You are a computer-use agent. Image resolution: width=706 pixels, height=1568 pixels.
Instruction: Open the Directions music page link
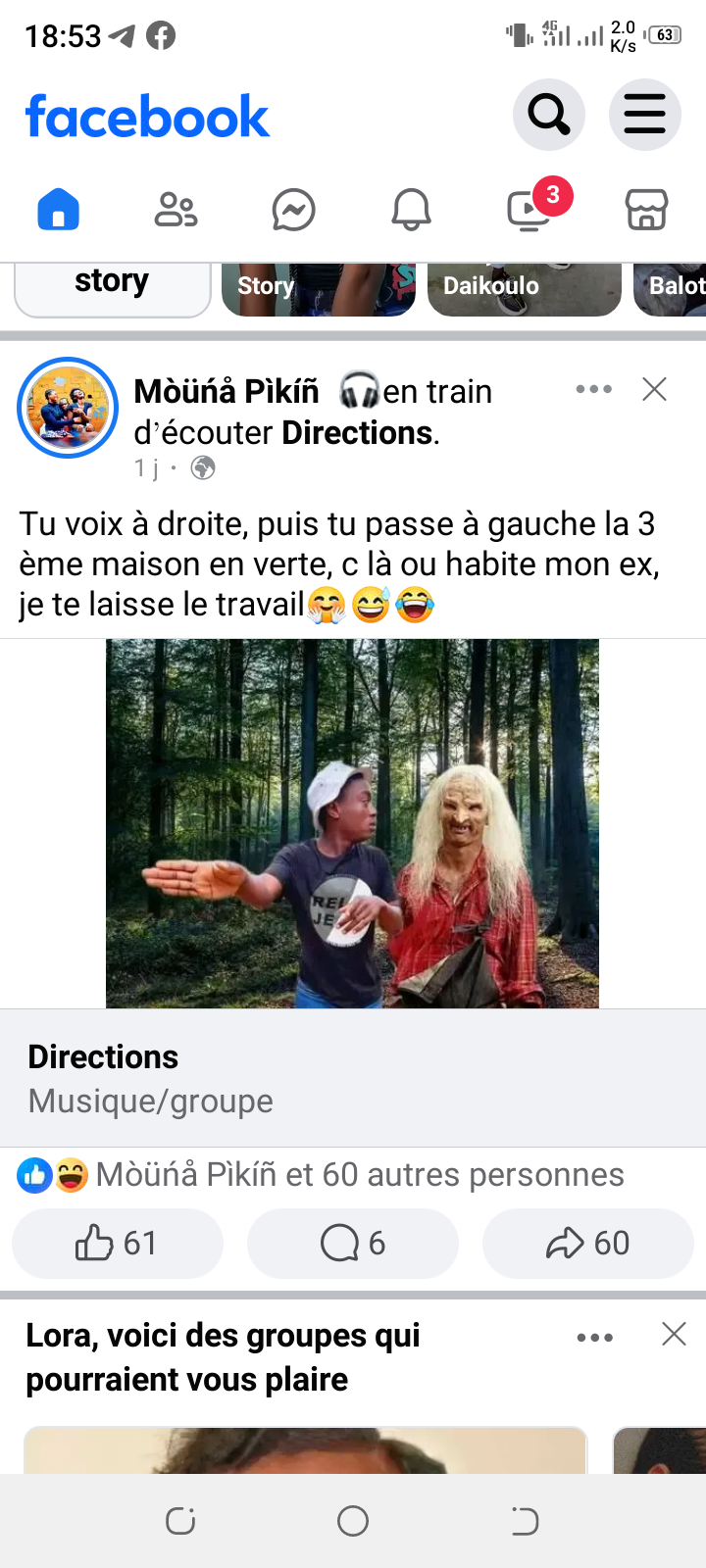(x=353, y=1078)
